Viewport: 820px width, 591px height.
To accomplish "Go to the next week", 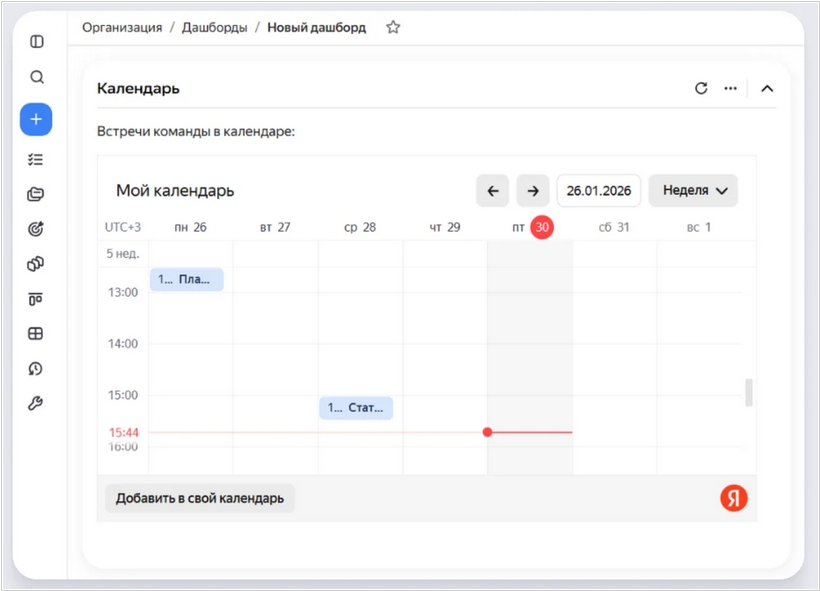I will [533, 190].
